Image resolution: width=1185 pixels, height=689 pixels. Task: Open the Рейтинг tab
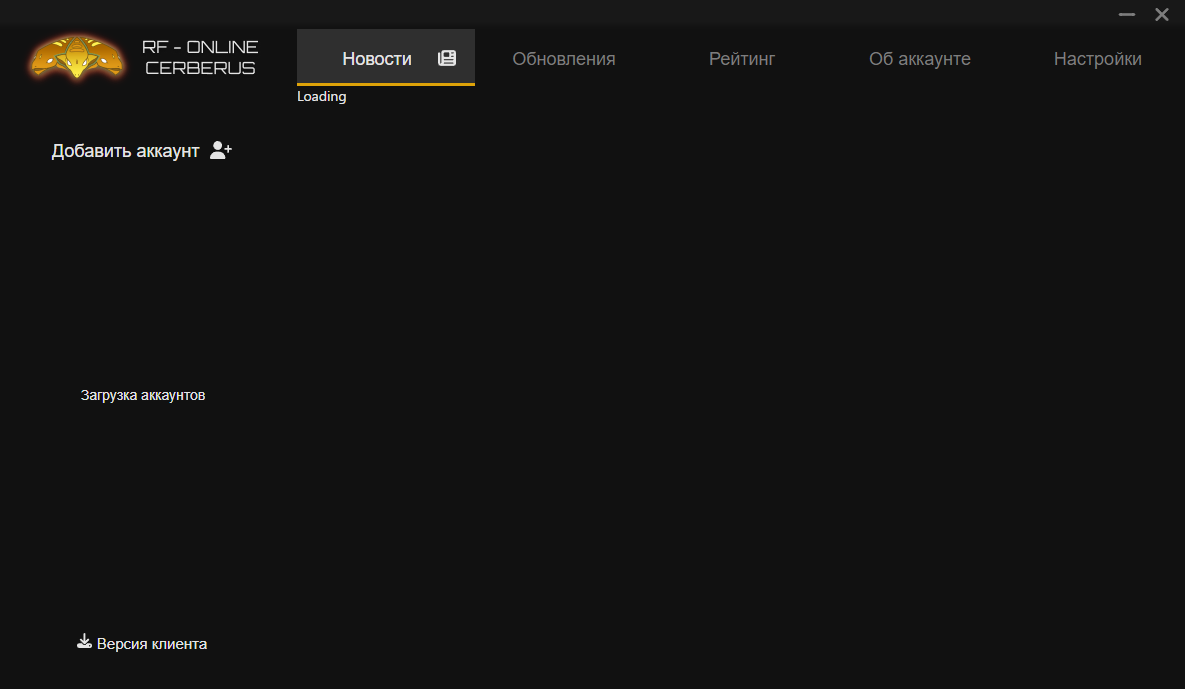(x=742, y=59)
